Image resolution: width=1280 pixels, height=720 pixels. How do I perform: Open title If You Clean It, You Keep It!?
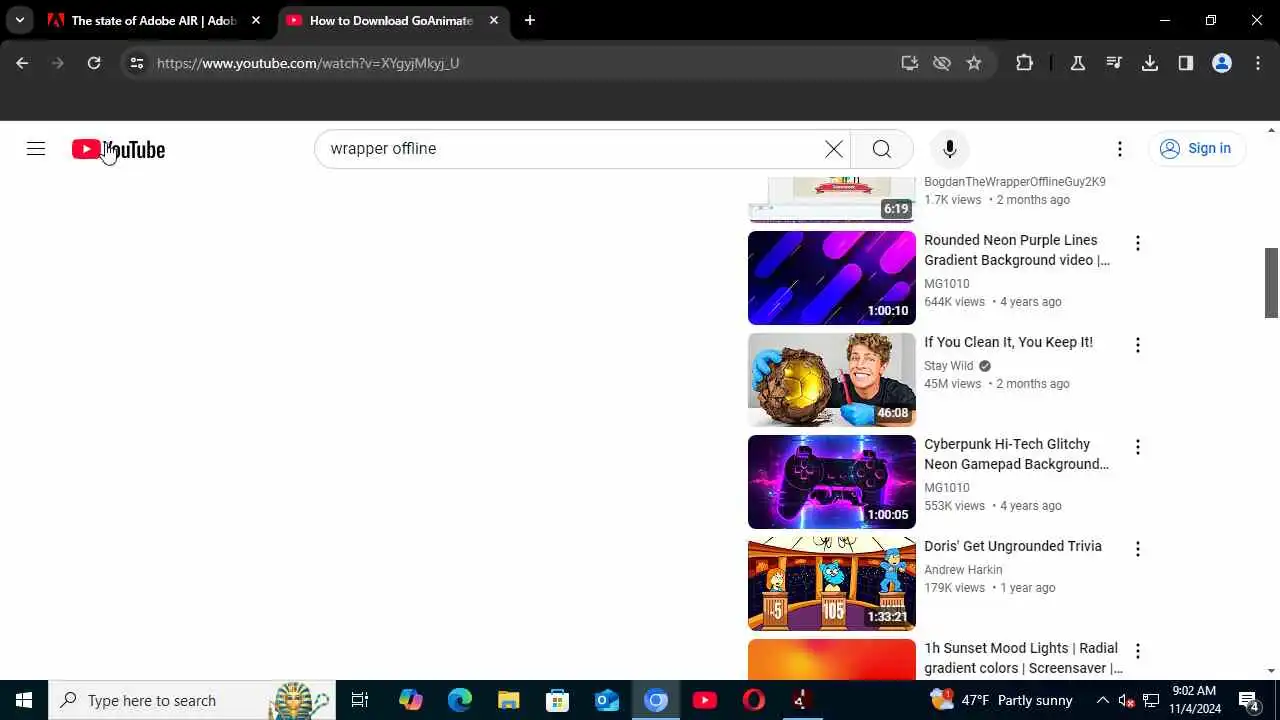1008,342
